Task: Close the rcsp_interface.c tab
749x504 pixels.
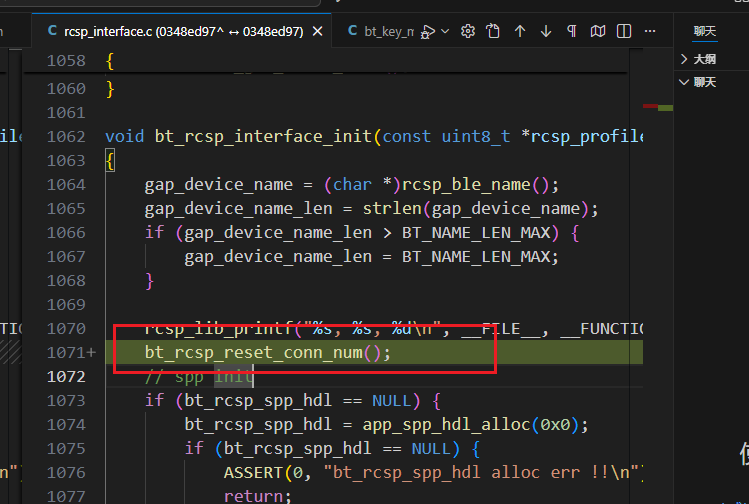Action: click(317, 32)
